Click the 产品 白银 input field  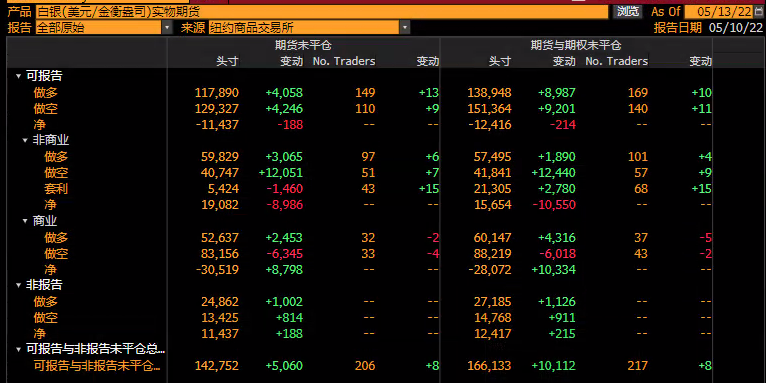[x=322, y=12]
